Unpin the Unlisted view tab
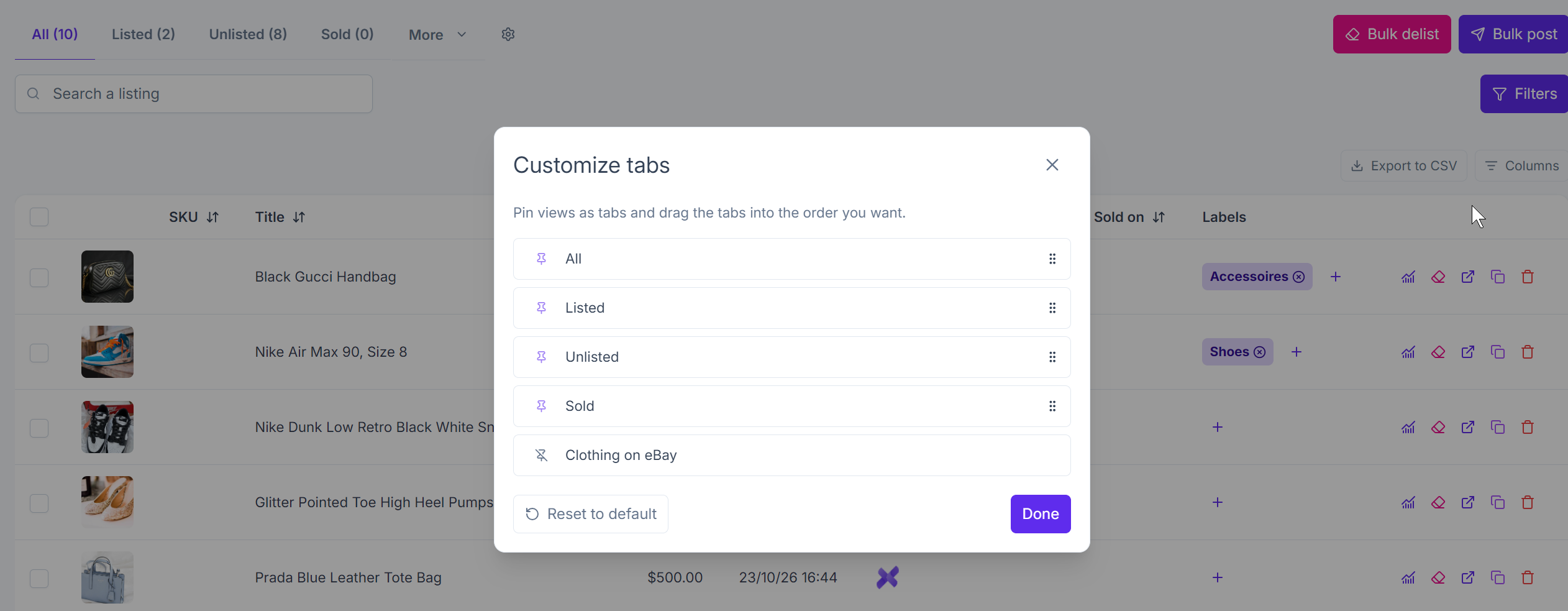 pyautogui.click(x=541, y=357)
